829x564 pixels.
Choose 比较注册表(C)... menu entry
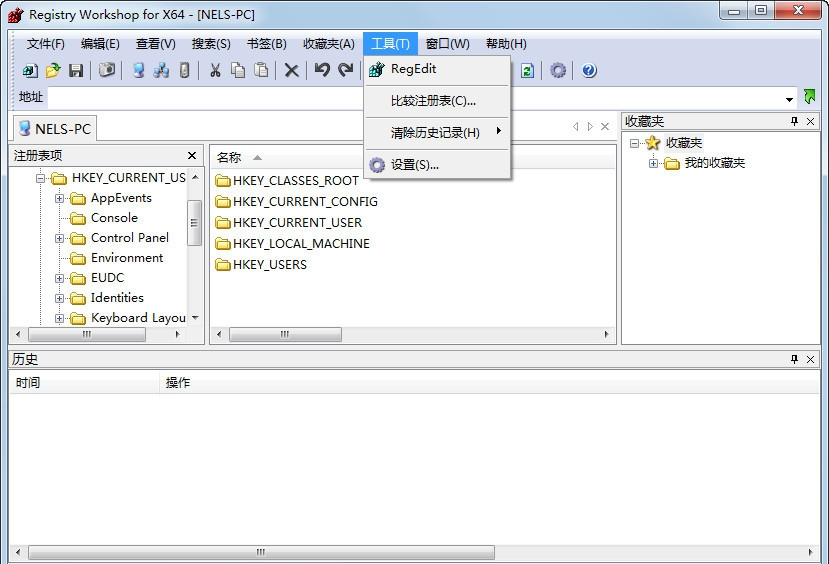pyautogui.click(x=438, y=101)
